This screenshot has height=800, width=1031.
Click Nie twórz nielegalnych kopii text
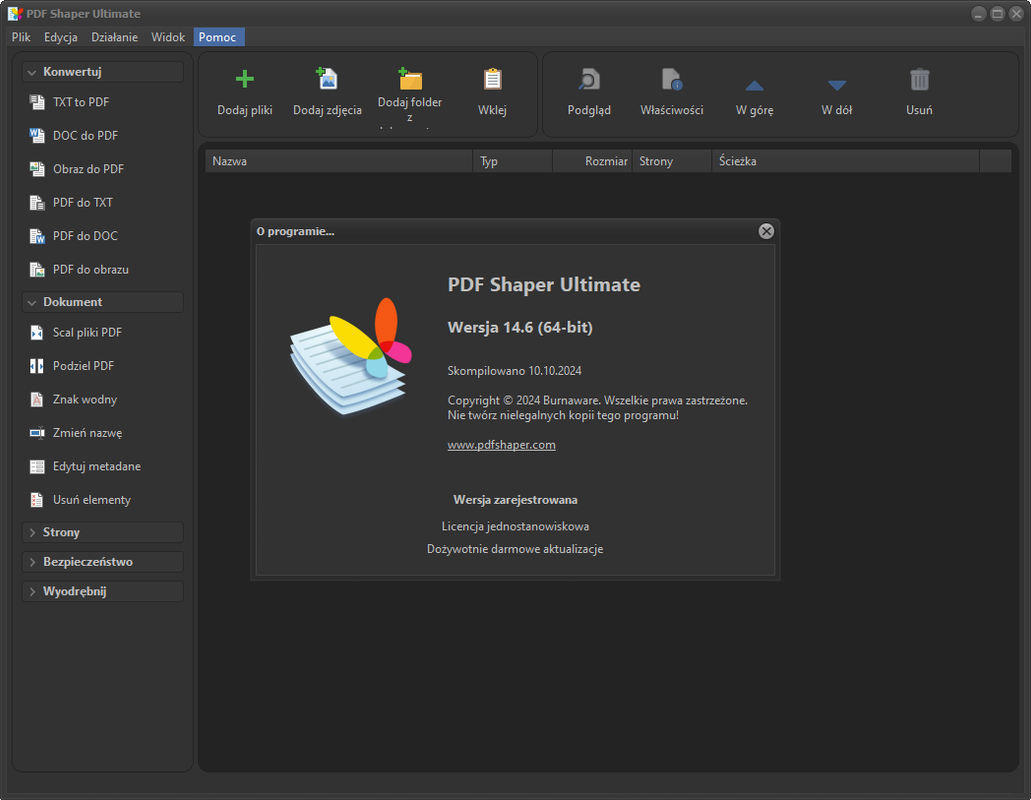(563, 415)
